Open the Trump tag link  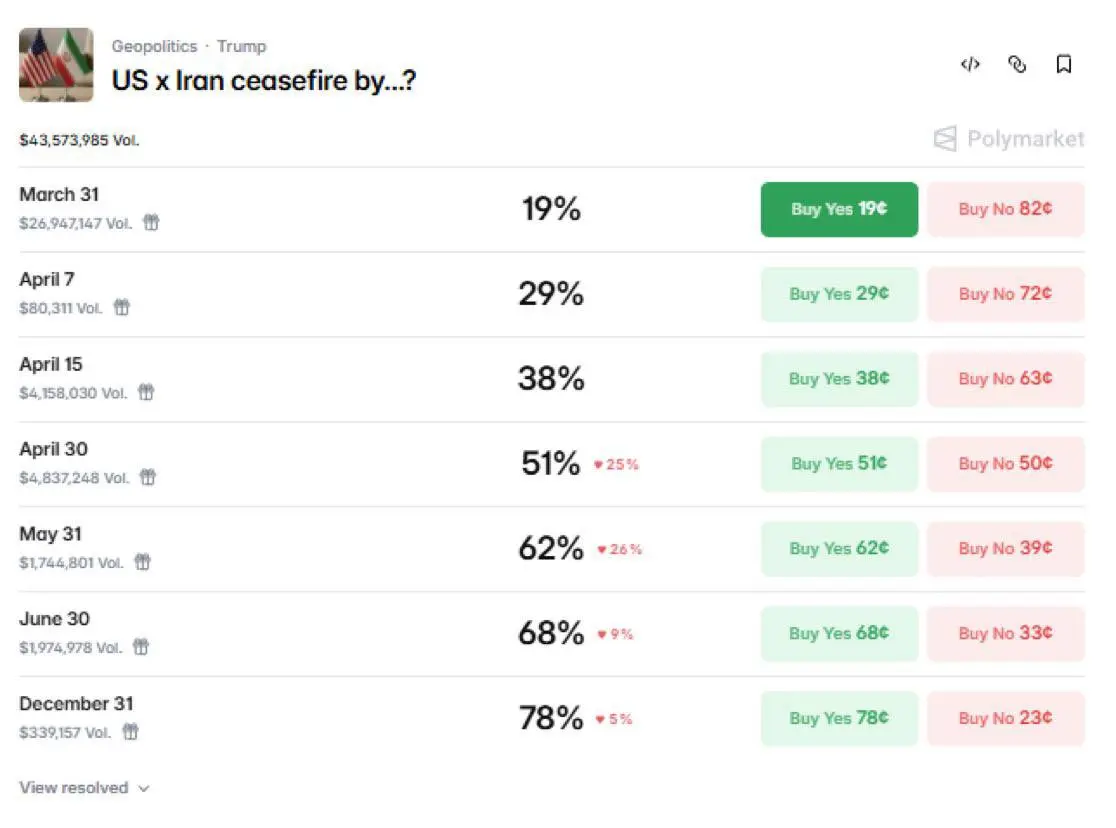(x=242, y=46)
